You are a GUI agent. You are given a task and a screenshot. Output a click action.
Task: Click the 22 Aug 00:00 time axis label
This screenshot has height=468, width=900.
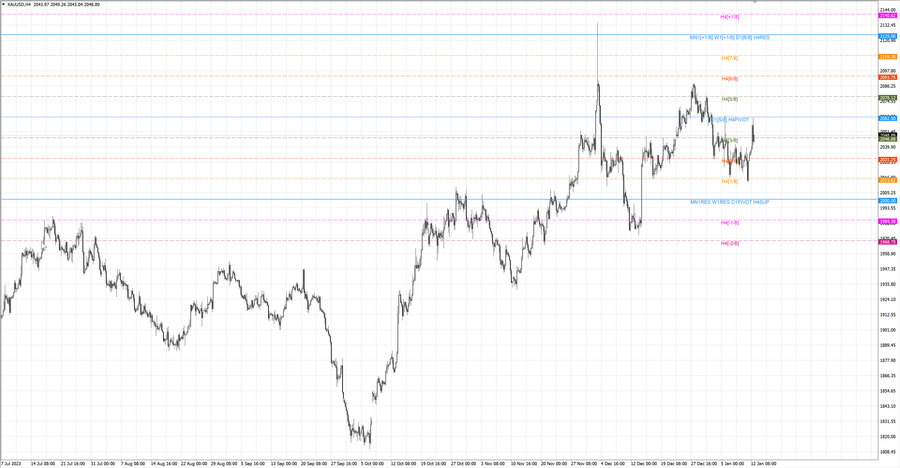click(x=192, y=463)
